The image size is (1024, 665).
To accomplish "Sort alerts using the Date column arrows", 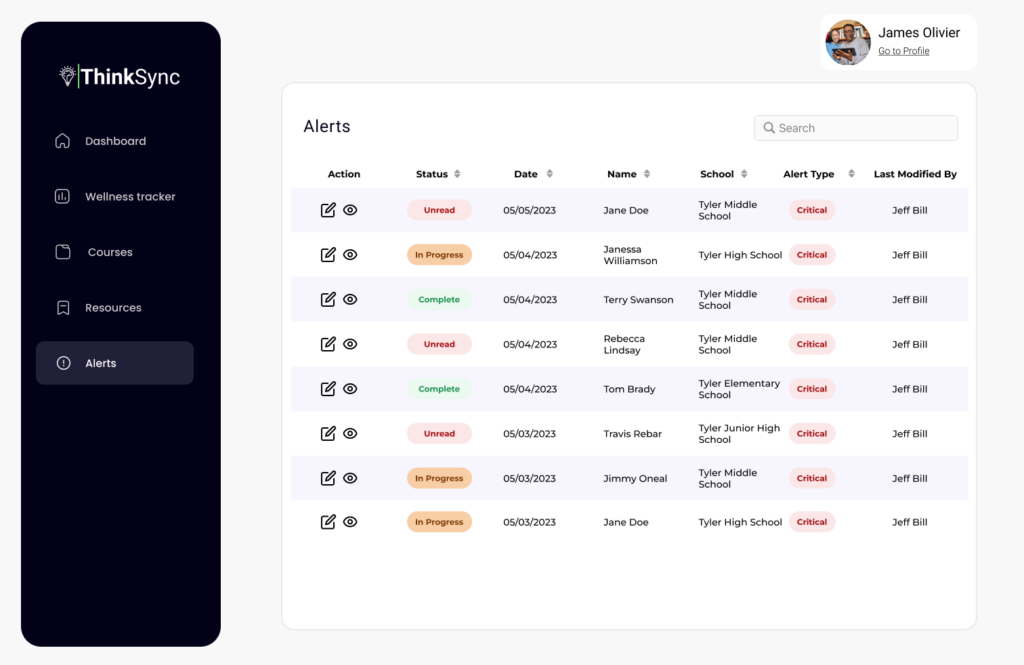I will point(549,174).
